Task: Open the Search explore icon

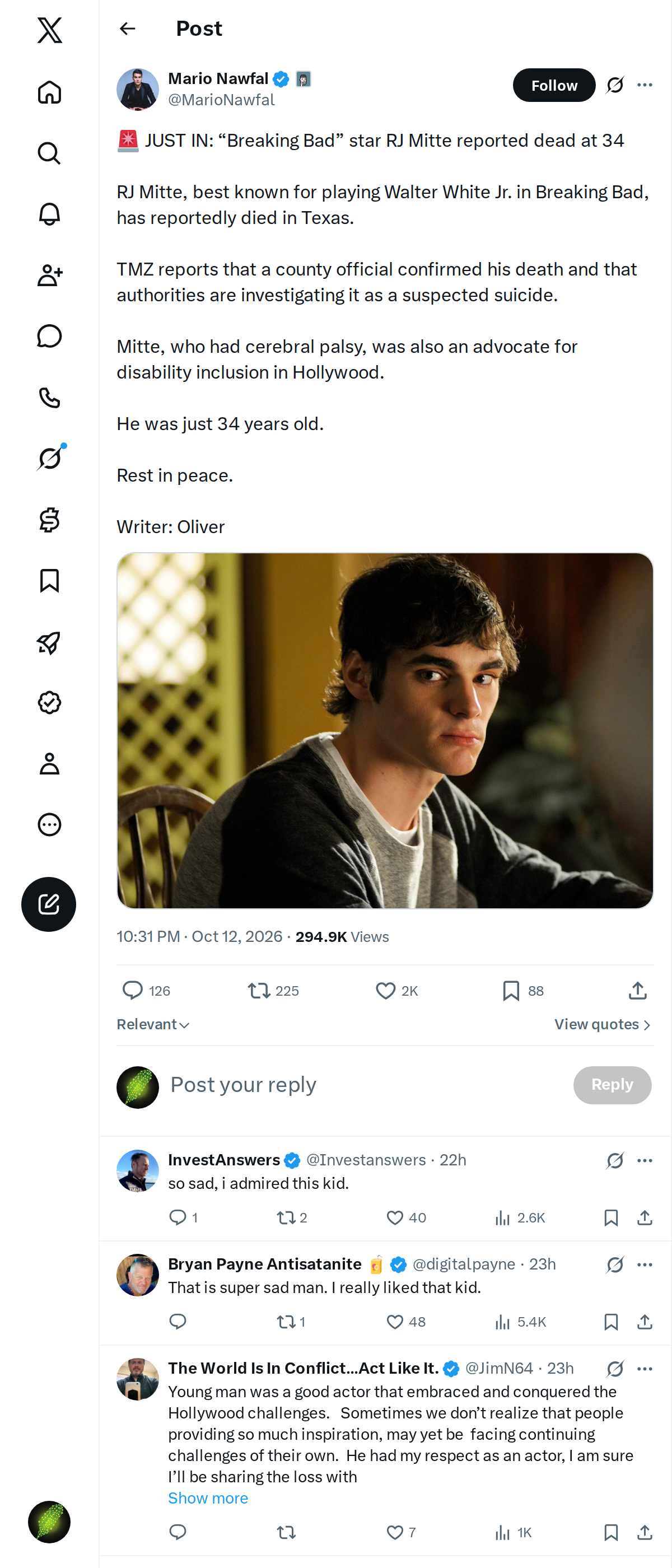Action: 49,153
